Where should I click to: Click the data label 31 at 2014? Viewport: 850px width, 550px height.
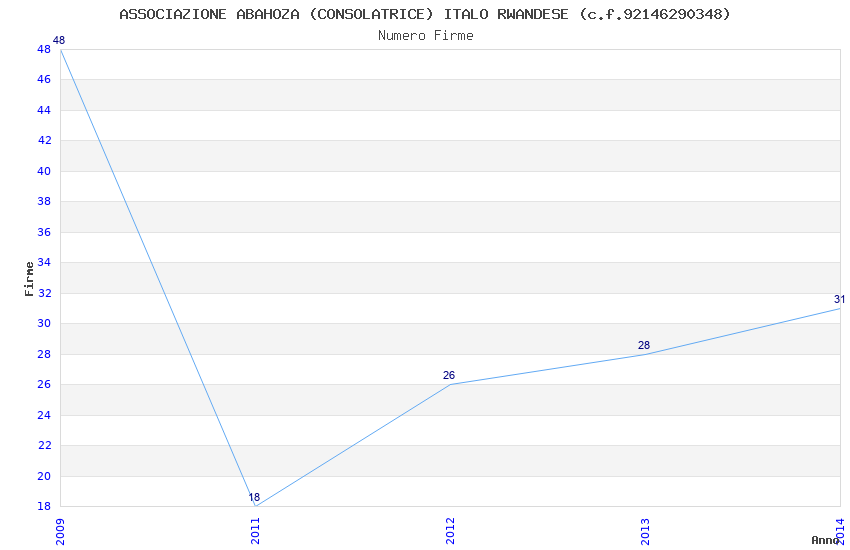click(x=839, y=299)
